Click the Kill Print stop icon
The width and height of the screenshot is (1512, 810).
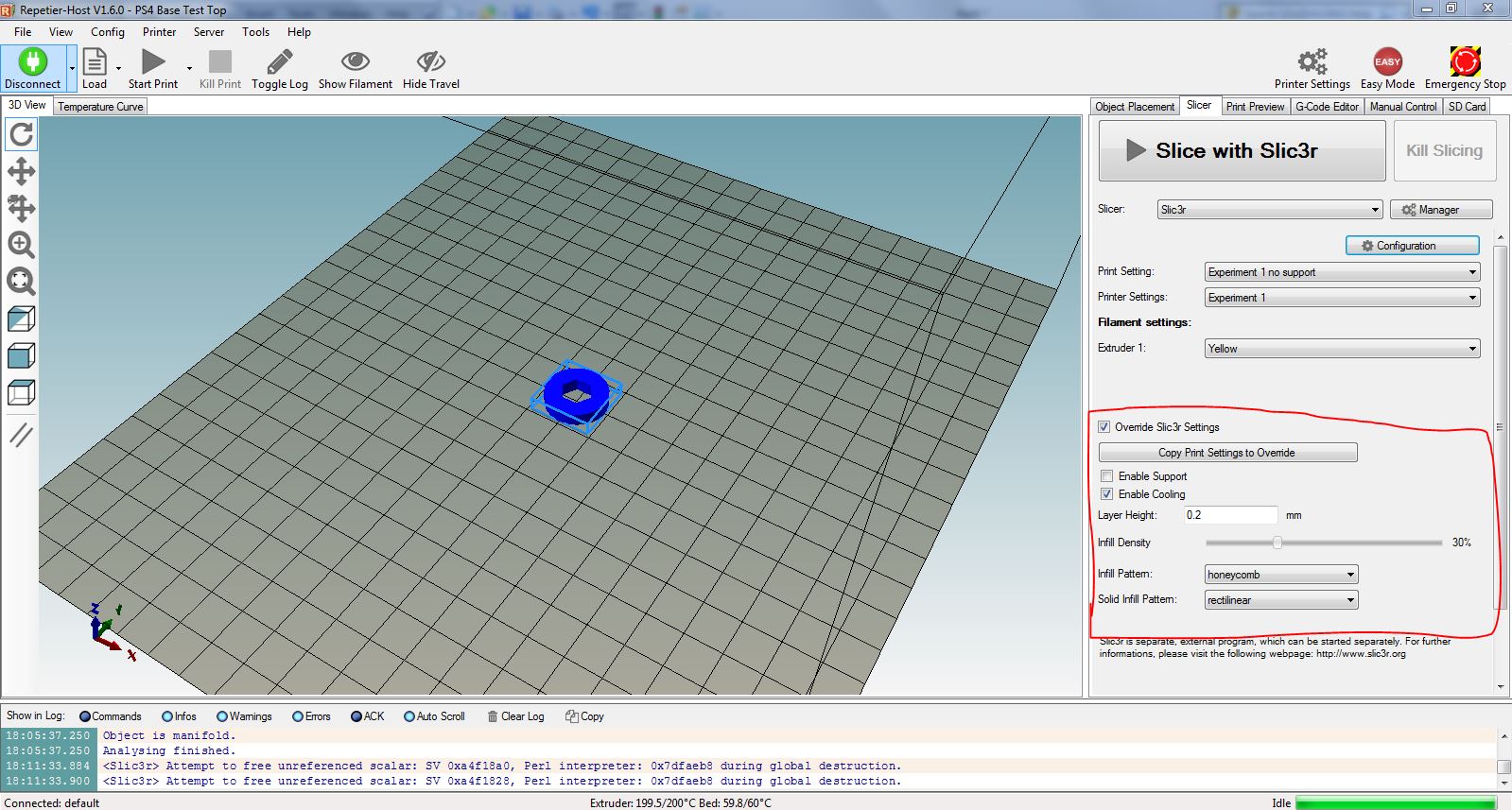(220, 61)
